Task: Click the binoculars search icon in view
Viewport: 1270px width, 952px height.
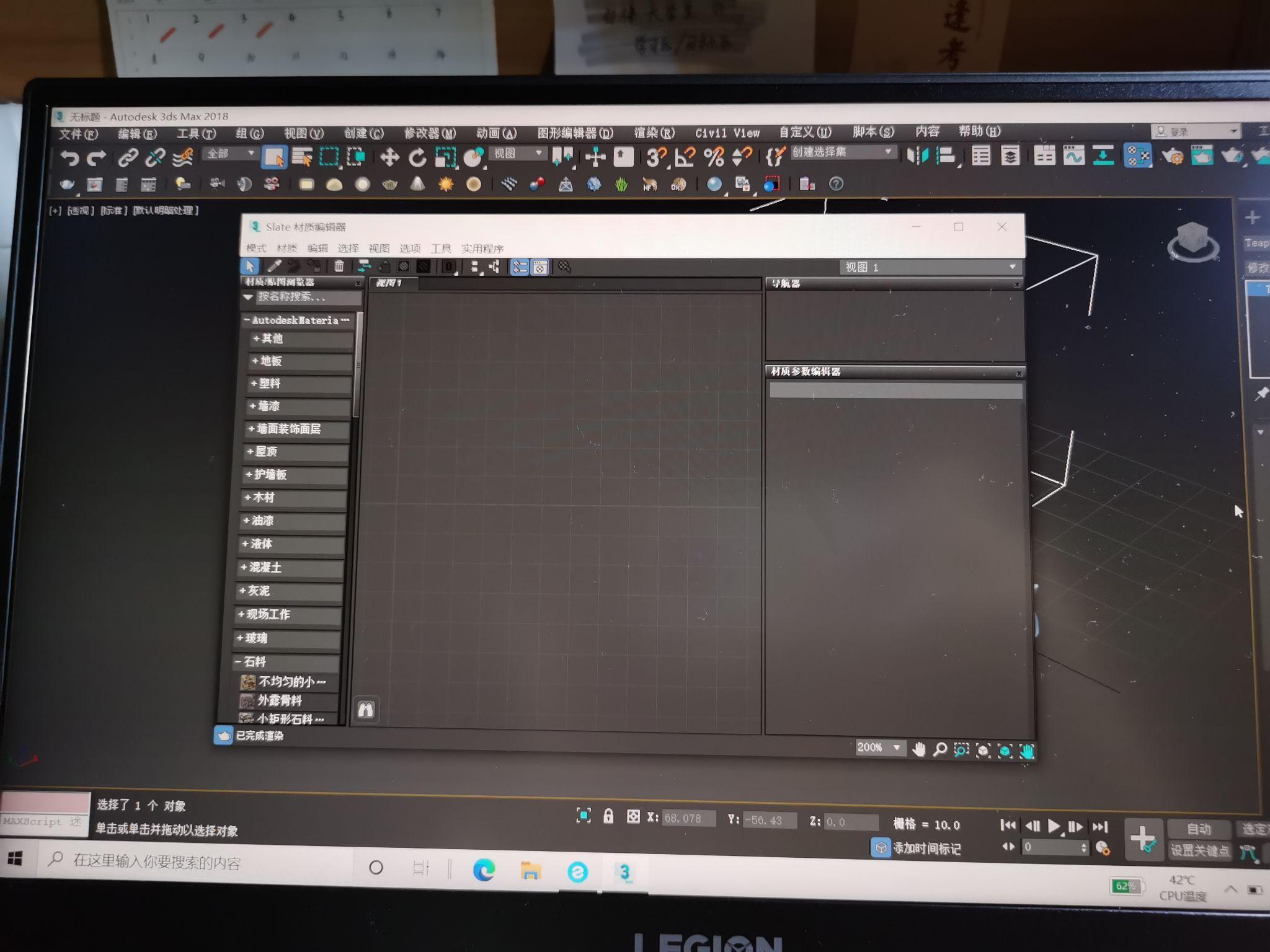Action: (x=366, y=709)
